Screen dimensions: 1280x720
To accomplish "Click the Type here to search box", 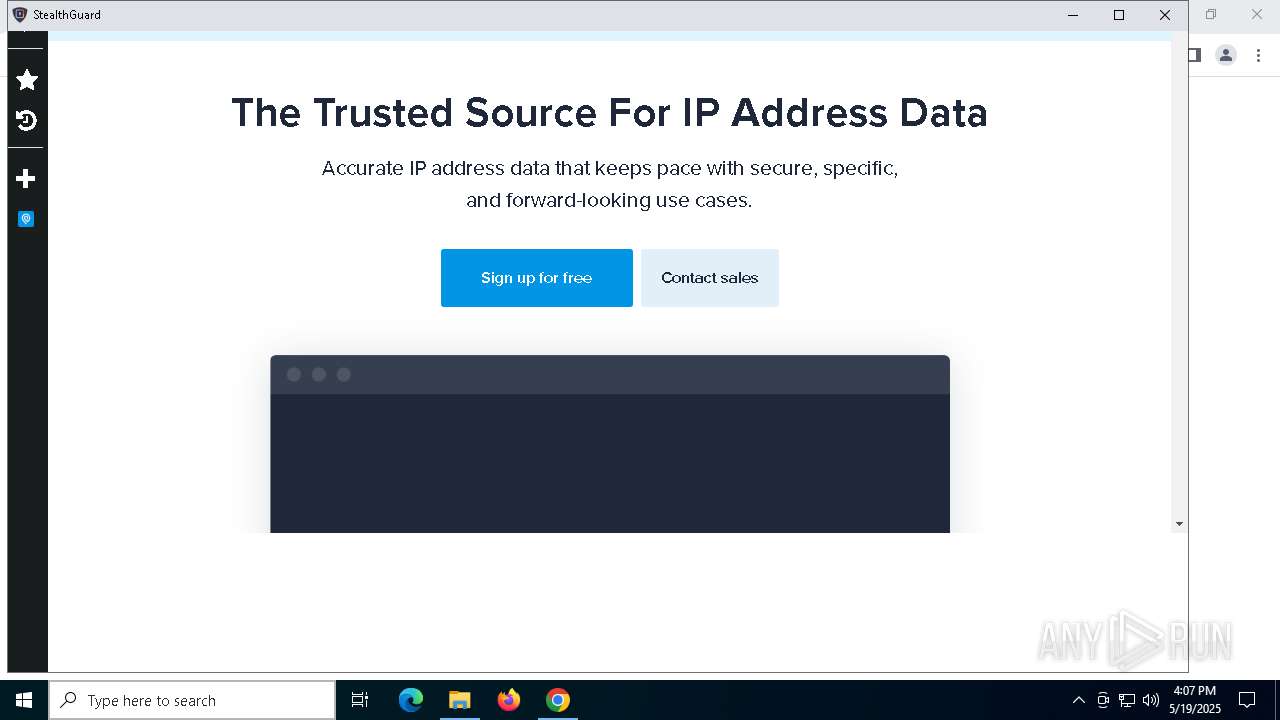I will coord(192,700).
